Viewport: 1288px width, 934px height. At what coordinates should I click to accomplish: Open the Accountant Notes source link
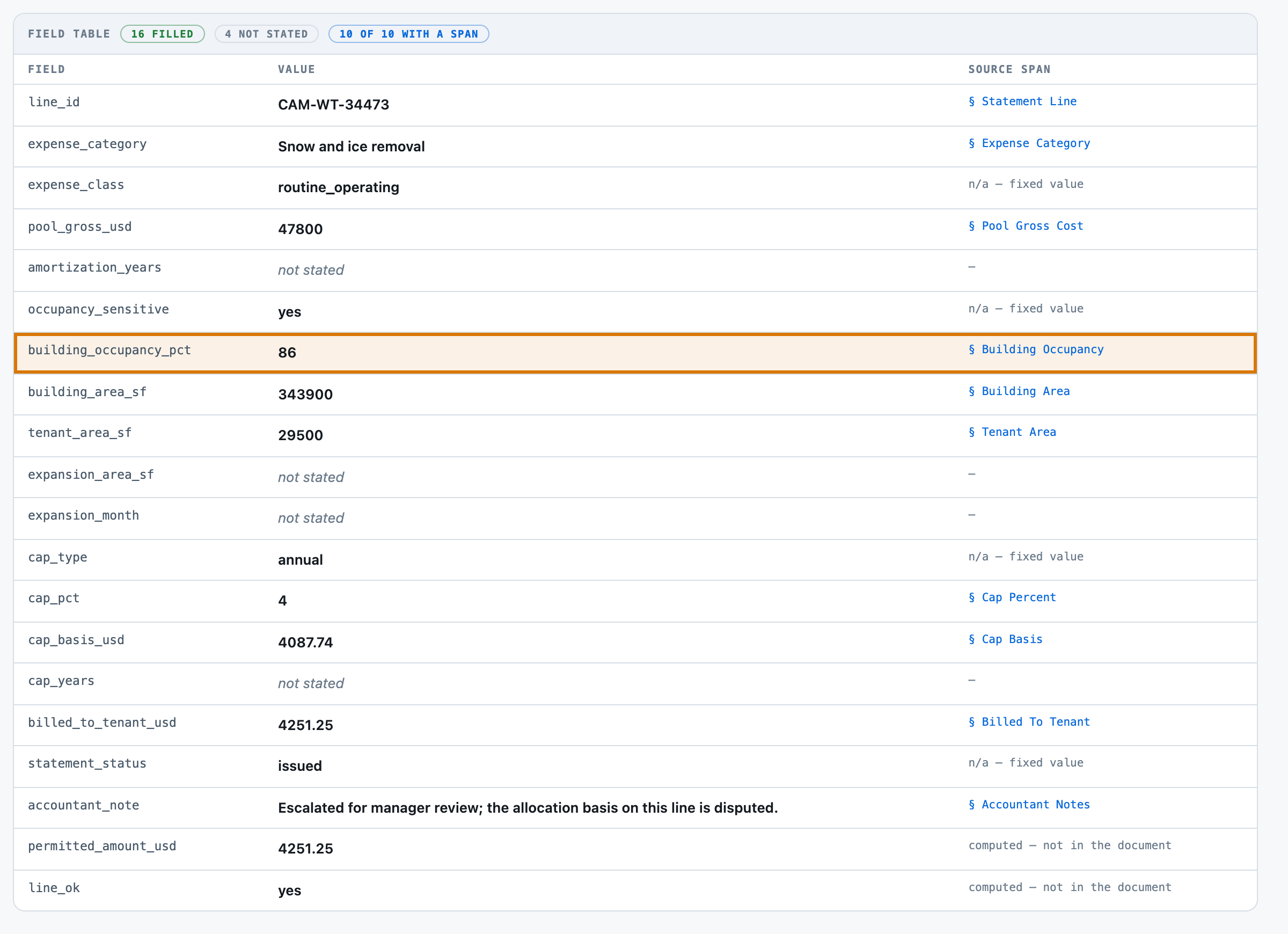pos(1029,805)
